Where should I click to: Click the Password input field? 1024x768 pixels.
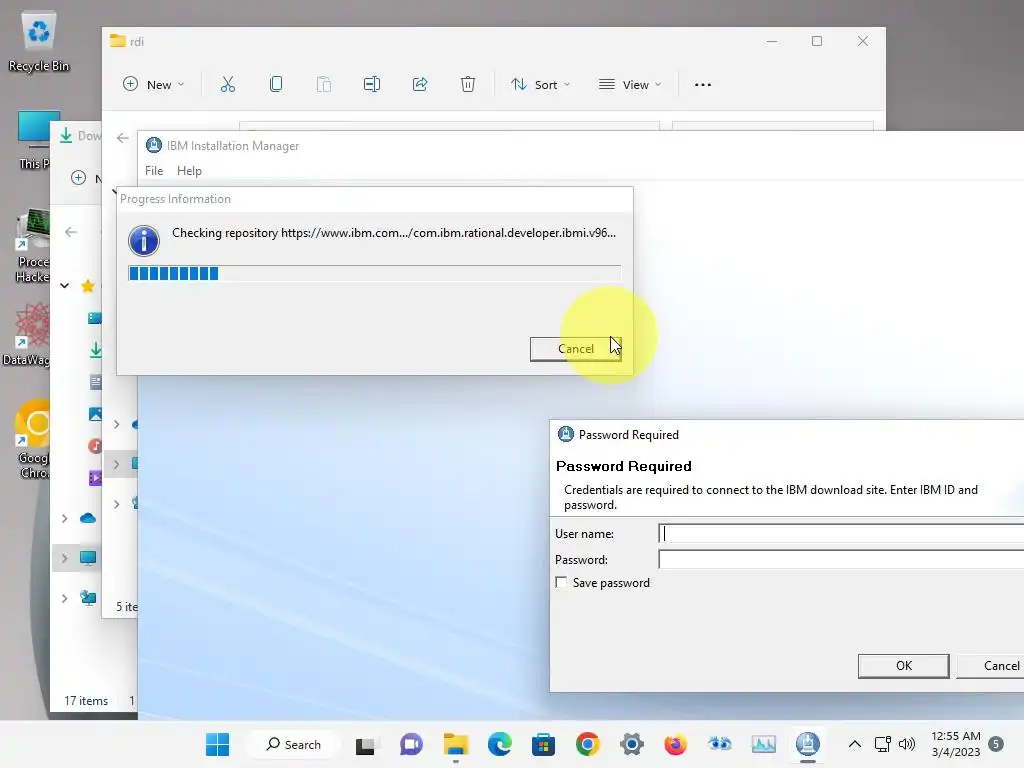tap(841, 560)
